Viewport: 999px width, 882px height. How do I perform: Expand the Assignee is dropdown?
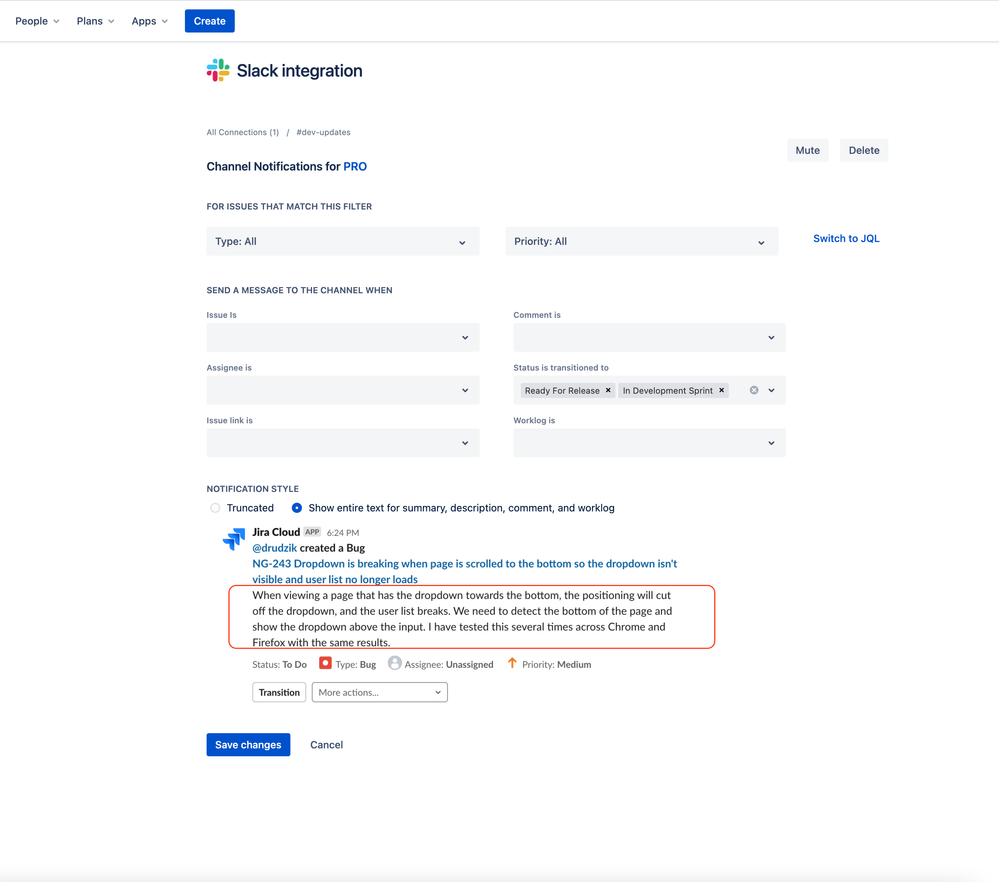pyautogui.click(x=343, y=390)
